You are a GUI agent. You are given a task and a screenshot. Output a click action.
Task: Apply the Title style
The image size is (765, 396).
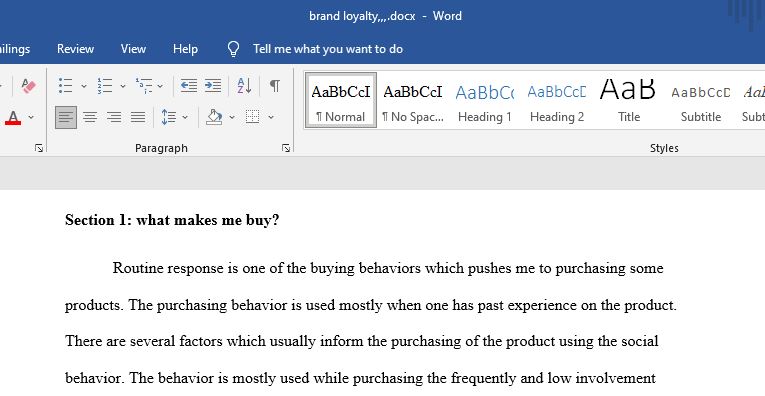point(628,101)
